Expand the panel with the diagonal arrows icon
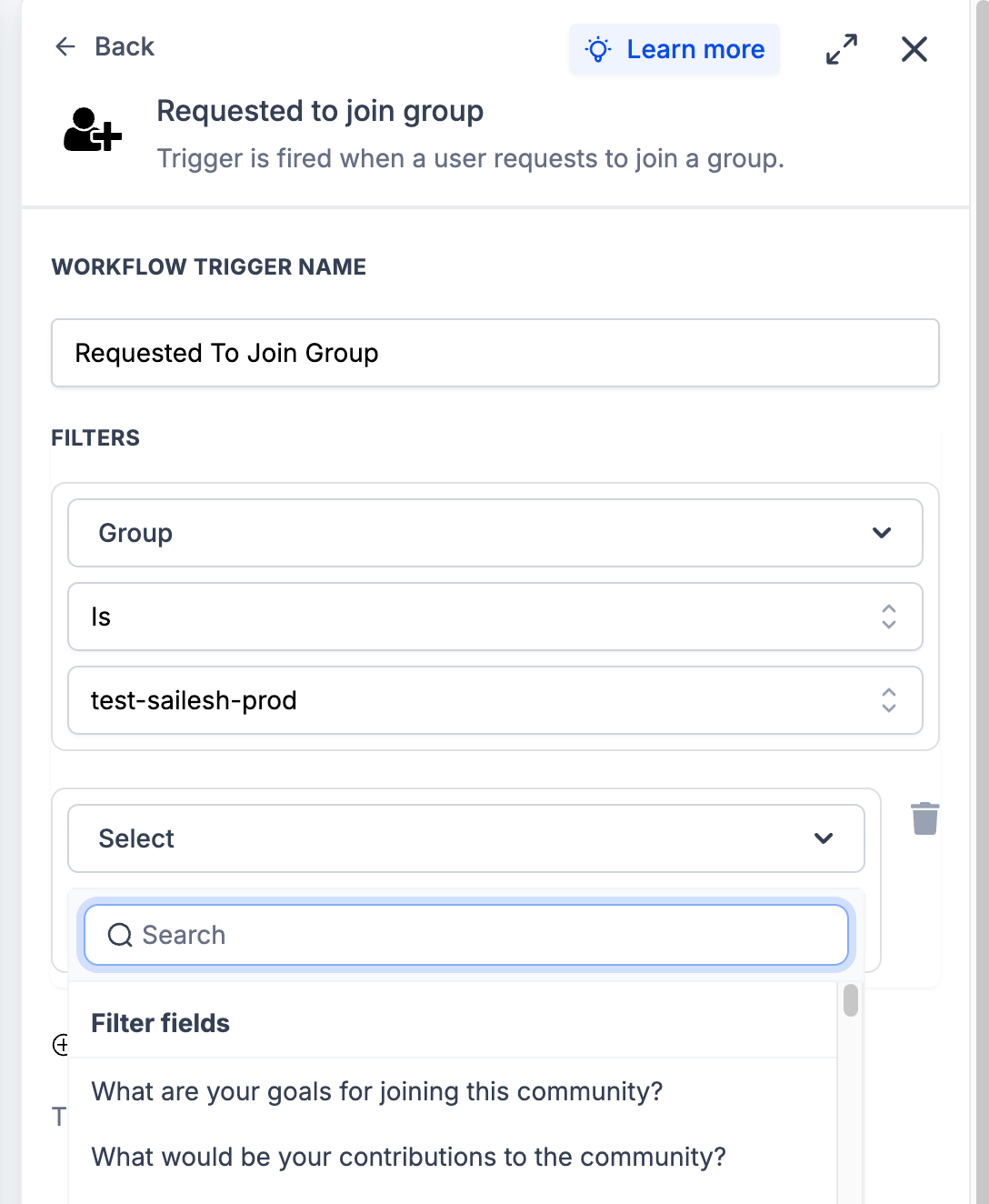 click(842, 49)
